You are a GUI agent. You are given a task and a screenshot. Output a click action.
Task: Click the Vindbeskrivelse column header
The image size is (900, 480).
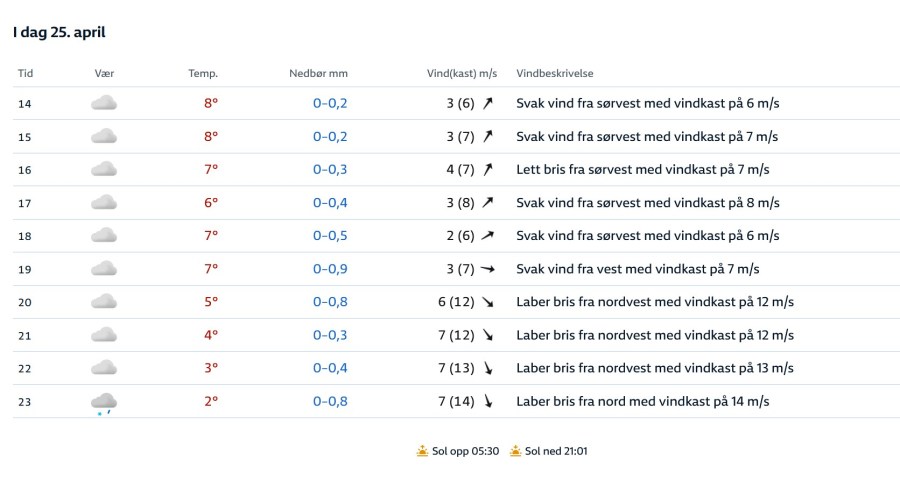coord(554,74)
